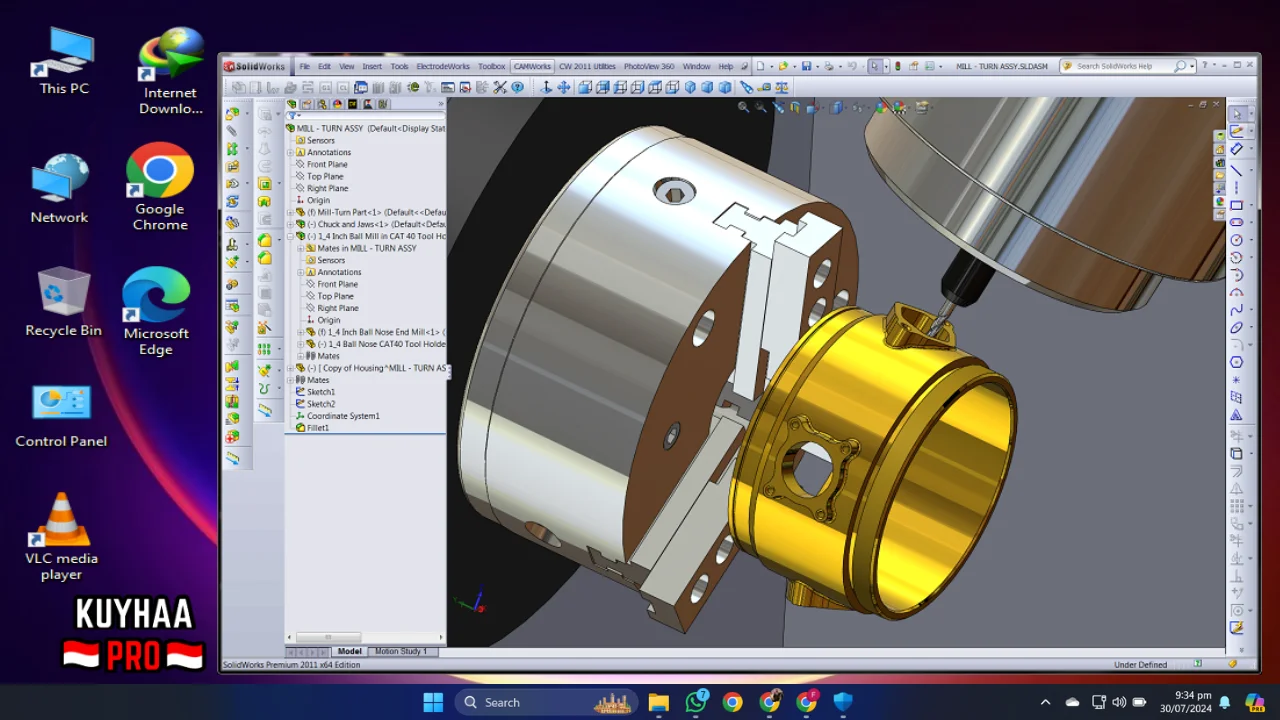Click the crossed tools options icon
This screenshot has height=720, width=1280.
(500, 87)
